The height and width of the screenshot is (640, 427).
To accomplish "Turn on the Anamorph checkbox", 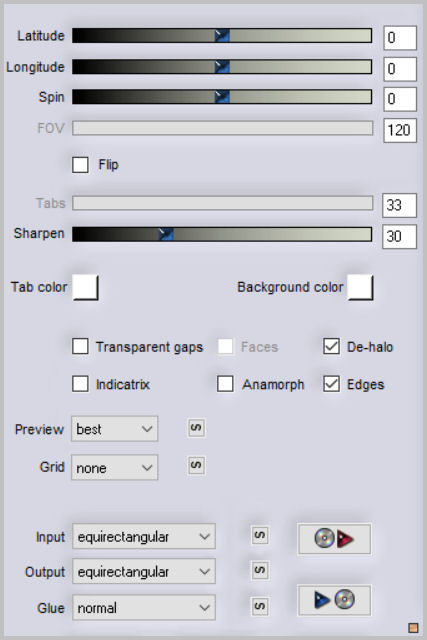I will (x=225, y=384).
